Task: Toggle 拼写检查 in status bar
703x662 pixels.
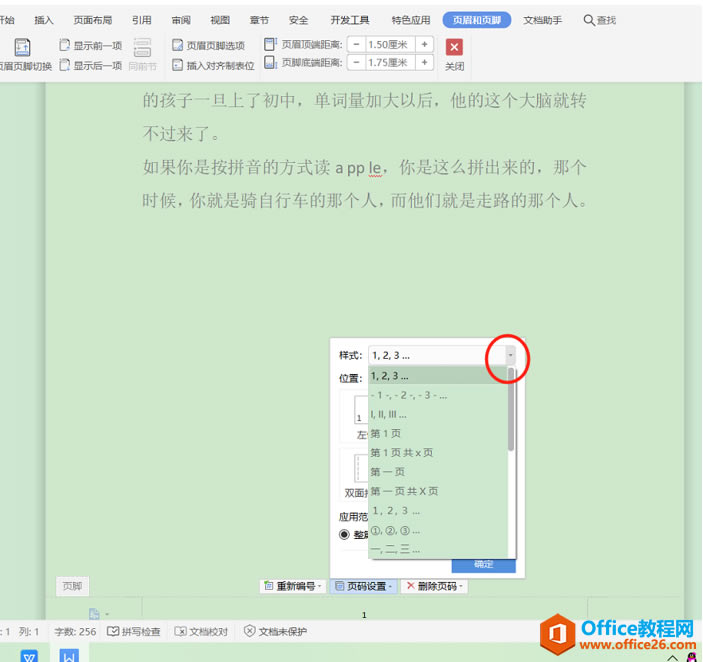Action: (x=134, y=632)
